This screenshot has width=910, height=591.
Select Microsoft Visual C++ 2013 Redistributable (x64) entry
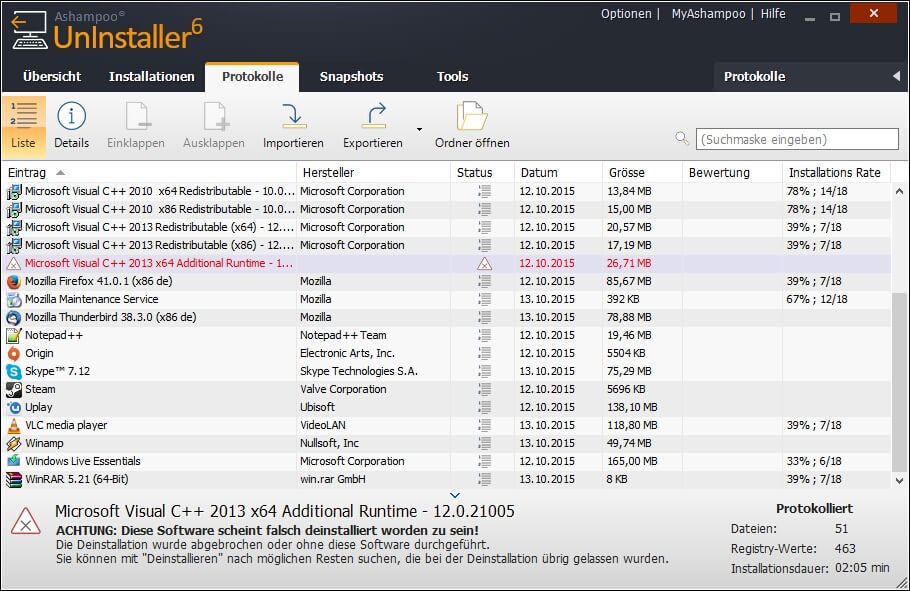click(x=447, y=227)
